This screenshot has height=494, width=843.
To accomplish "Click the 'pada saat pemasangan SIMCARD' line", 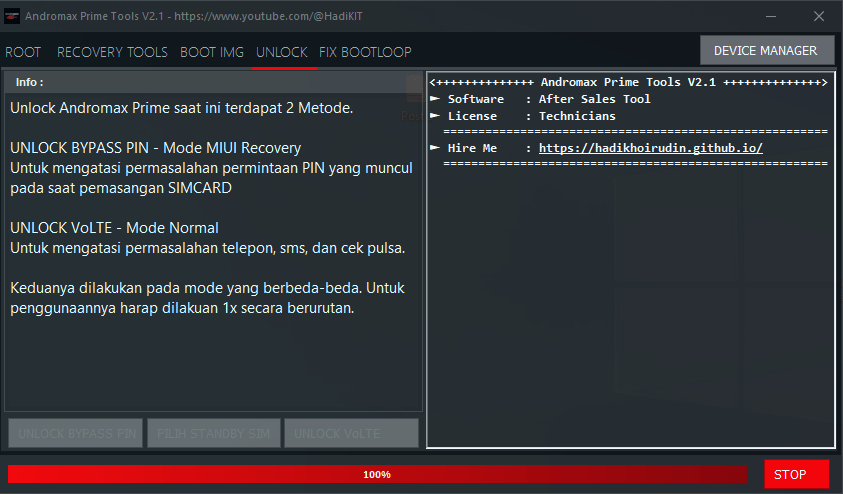I will click(121, 188).
